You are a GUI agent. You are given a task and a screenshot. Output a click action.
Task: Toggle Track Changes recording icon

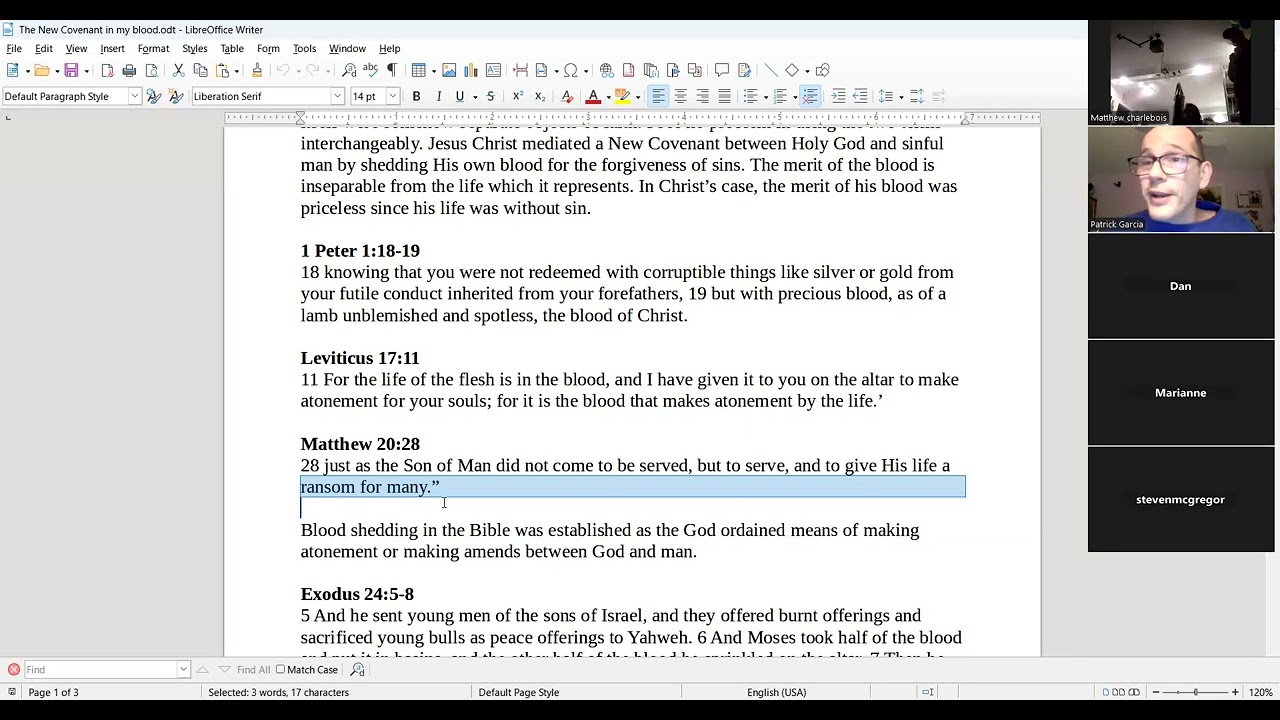point(744,70)
